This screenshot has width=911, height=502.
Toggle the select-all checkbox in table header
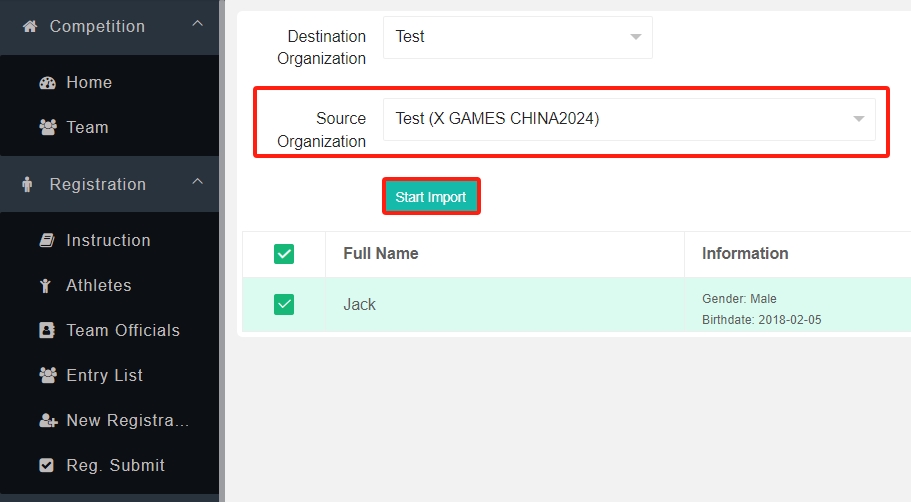pyautogui.click(x=284, y=254)
